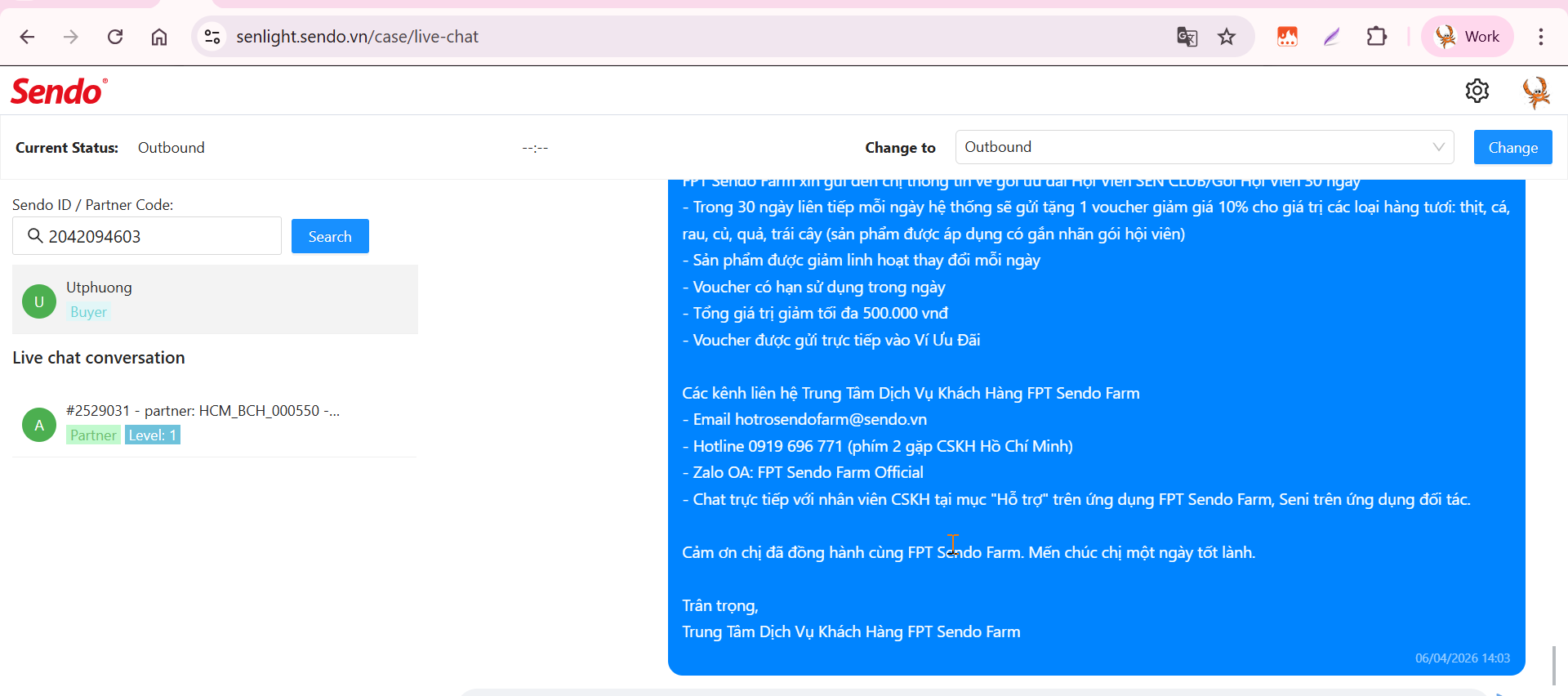
Task: Bookmark this page with the star
Action: coord(1227,37)
